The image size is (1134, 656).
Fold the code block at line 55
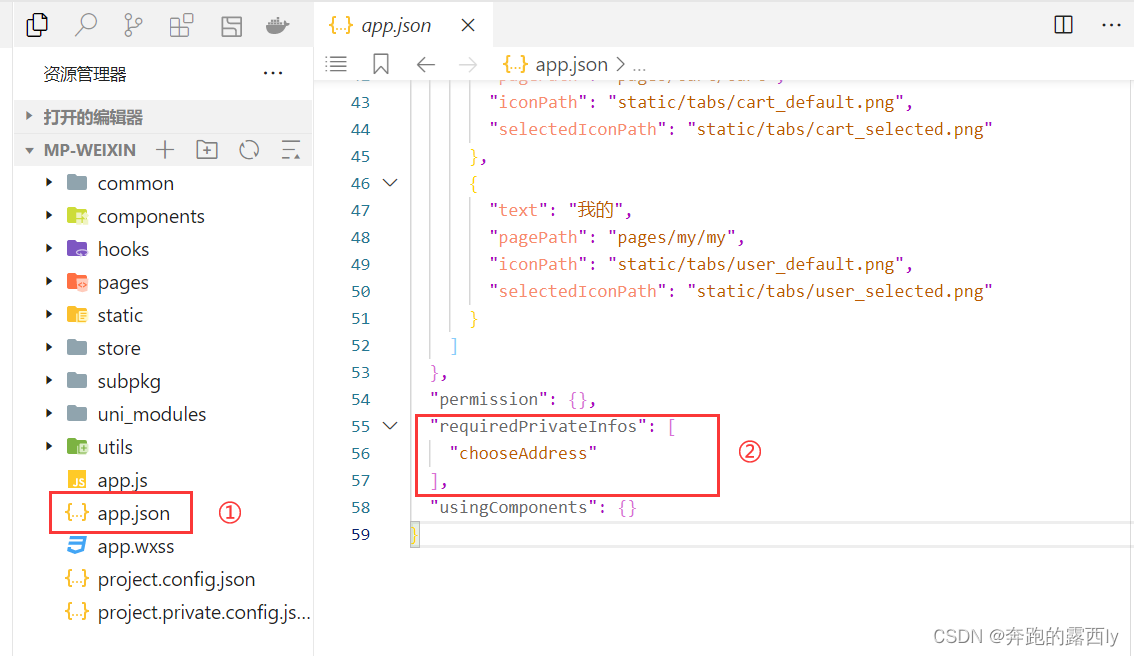tap(390, 425)
